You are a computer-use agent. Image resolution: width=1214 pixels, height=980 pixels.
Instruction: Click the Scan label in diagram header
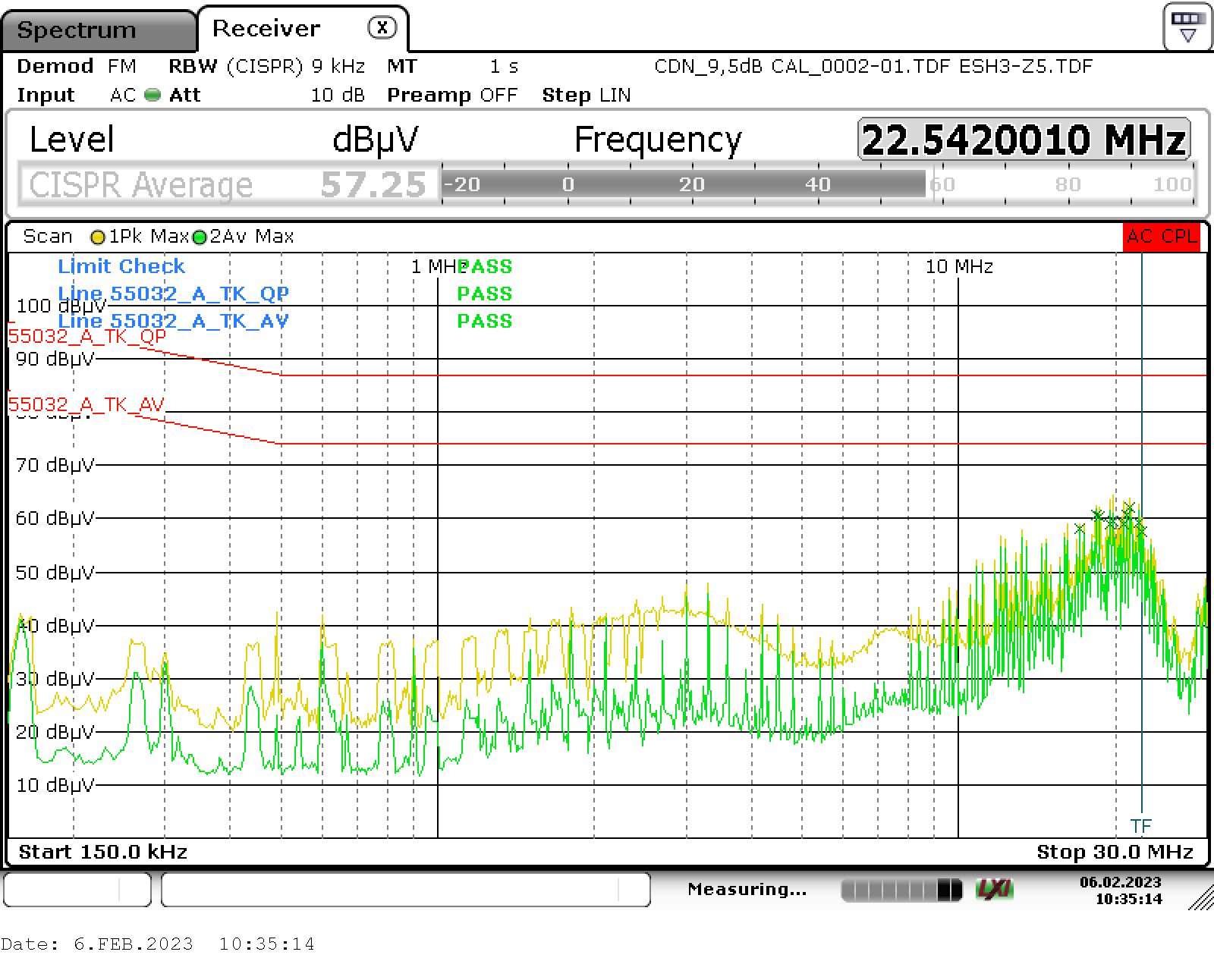pos(47,237)
